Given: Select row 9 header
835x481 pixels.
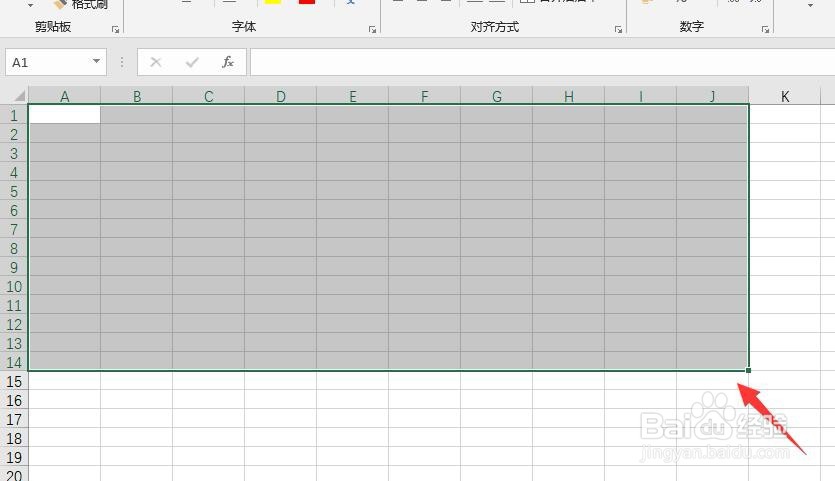Looking at the screenshot, I should tap(14, 267).
